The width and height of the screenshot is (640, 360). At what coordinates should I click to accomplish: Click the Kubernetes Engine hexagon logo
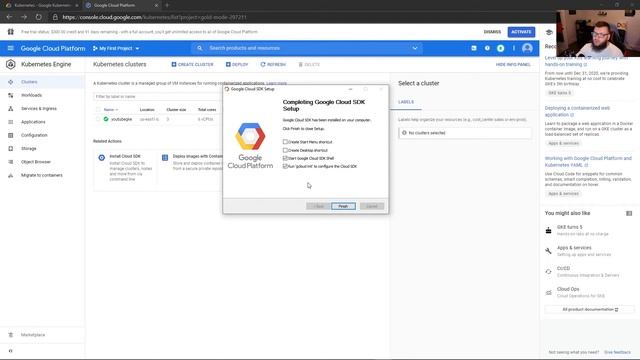pos(11,64)
